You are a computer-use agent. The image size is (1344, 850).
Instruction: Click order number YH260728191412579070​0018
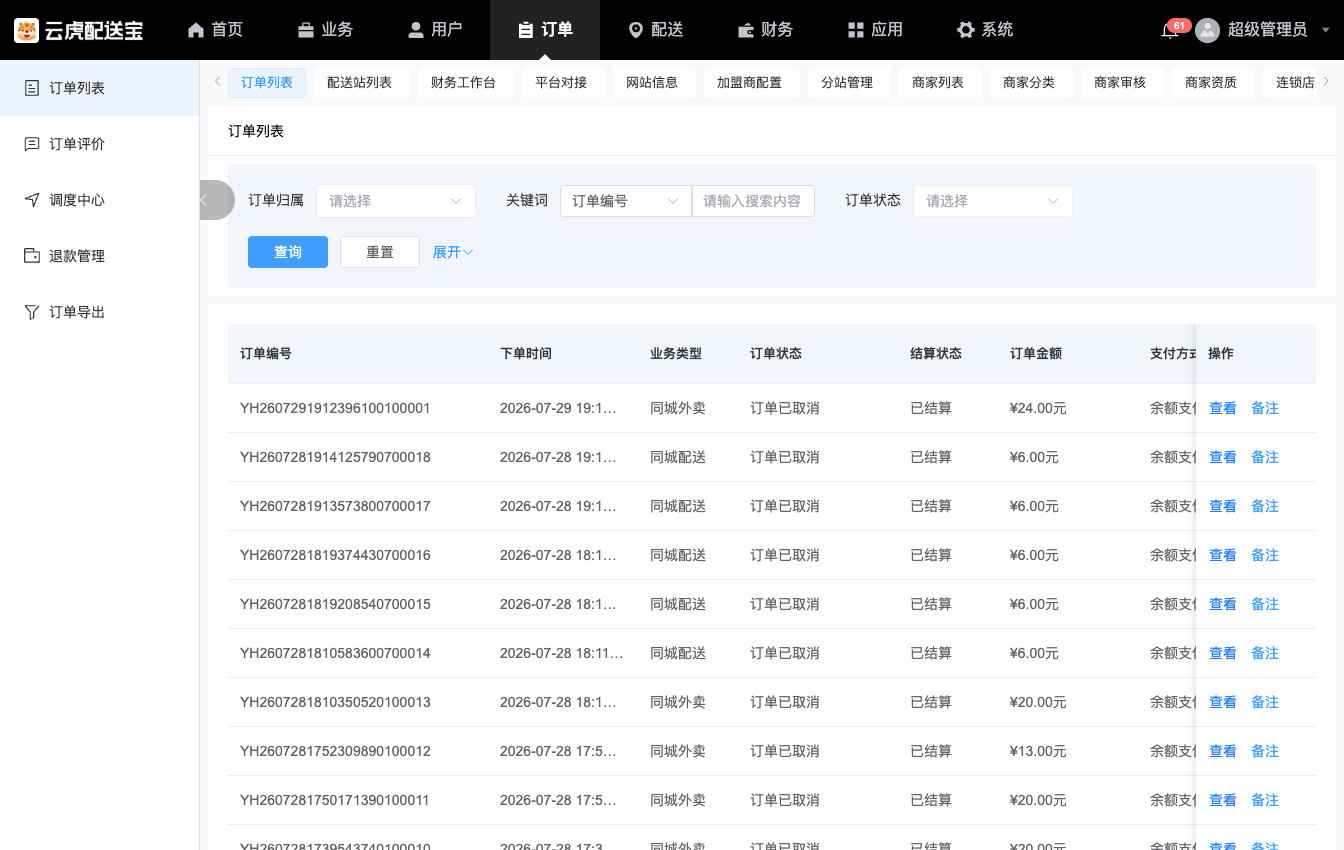[335, 457]
